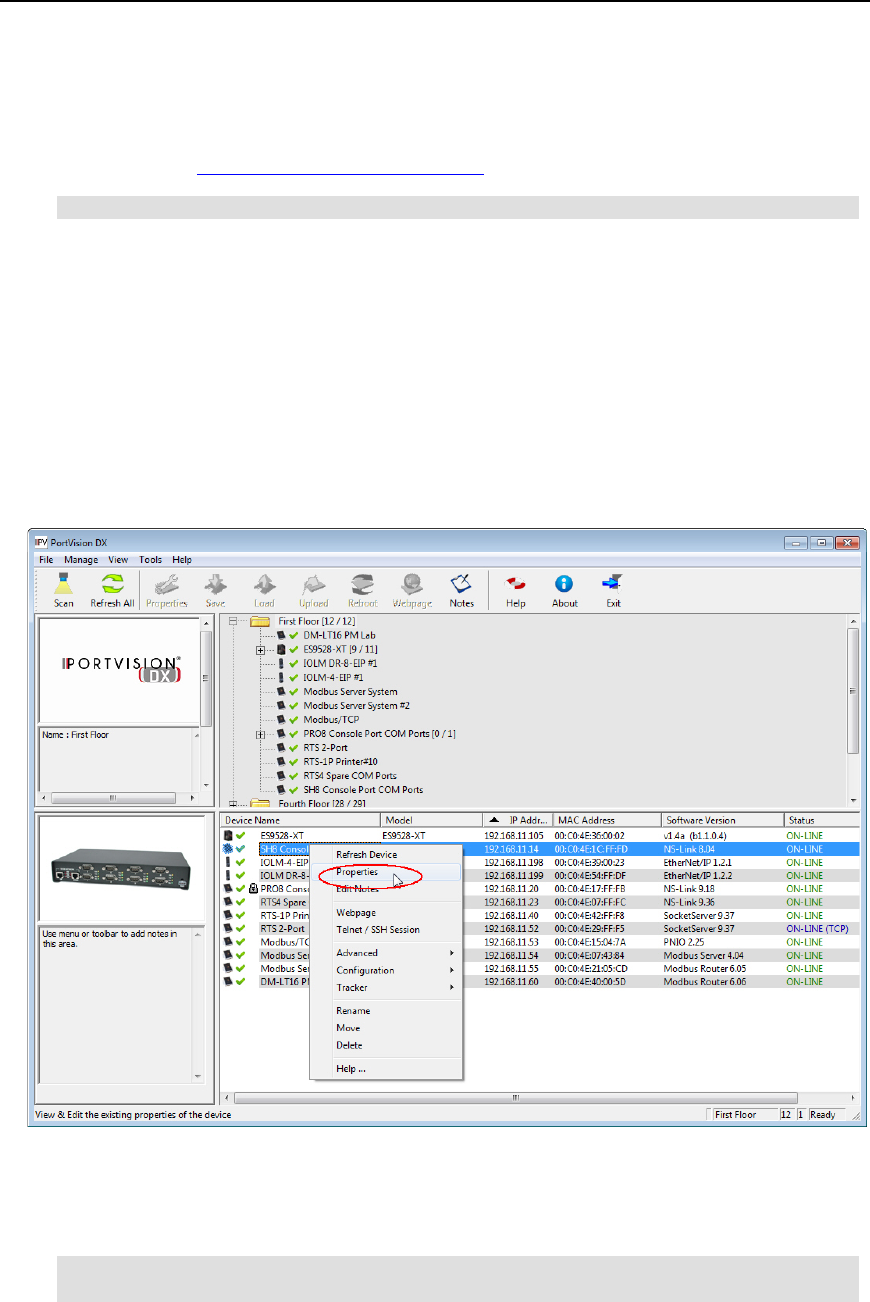This screenshot has height=1302, width=870.
Task: Collapse the First Floor folder
Action: (233, 621)
